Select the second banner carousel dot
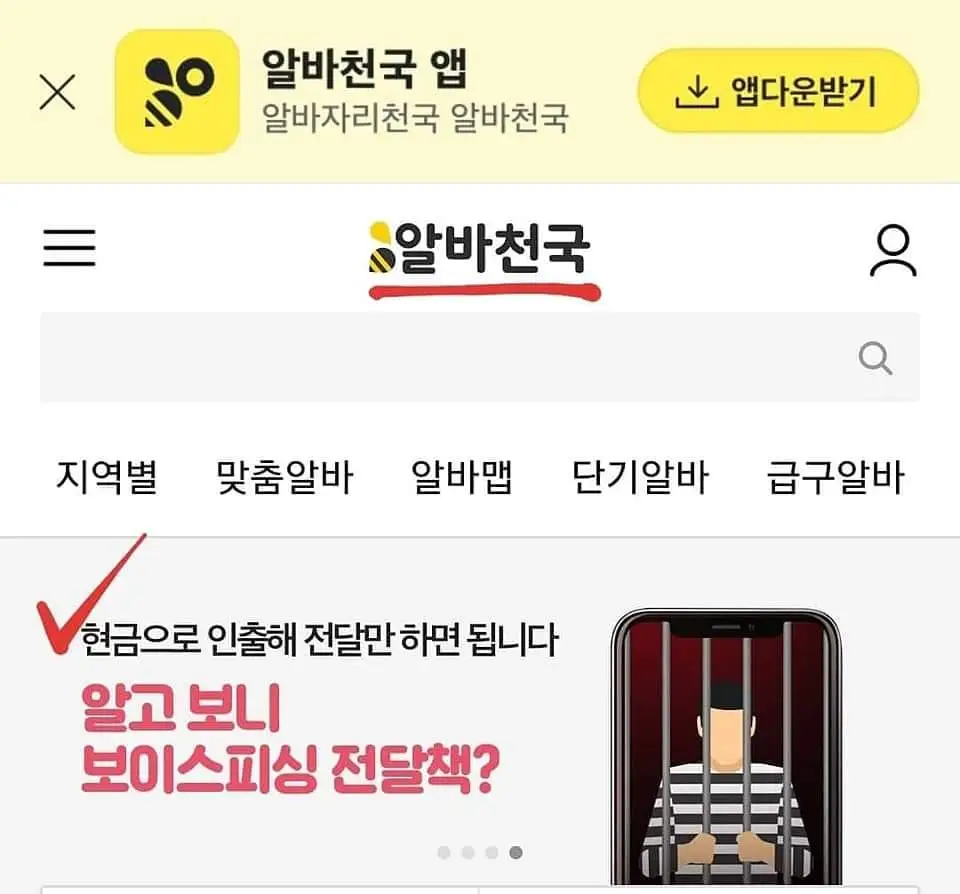The width and height of the screenshot is (960, 894). click(468, 852)
